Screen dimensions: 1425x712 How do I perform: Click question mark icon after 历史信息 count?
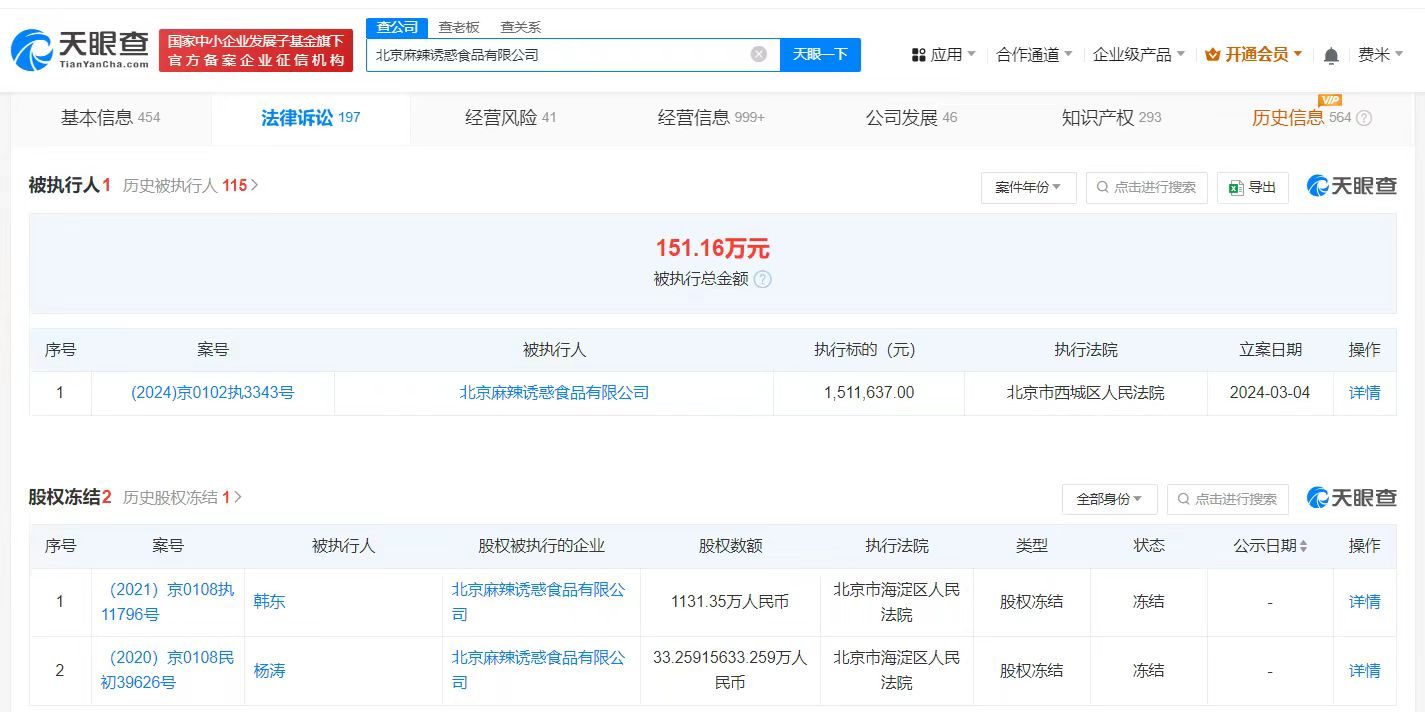point(1365,117)
